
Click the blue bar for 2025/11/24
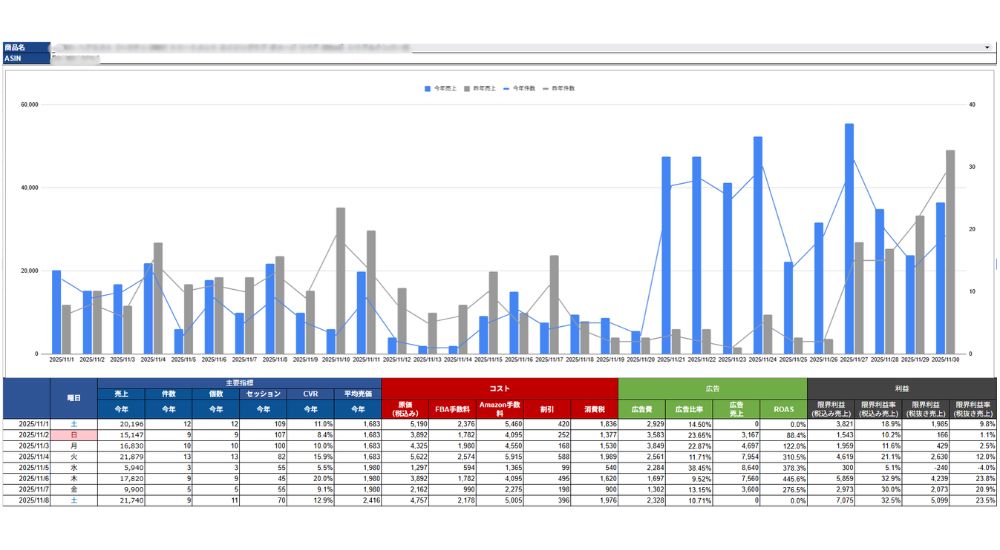point(758,245)
